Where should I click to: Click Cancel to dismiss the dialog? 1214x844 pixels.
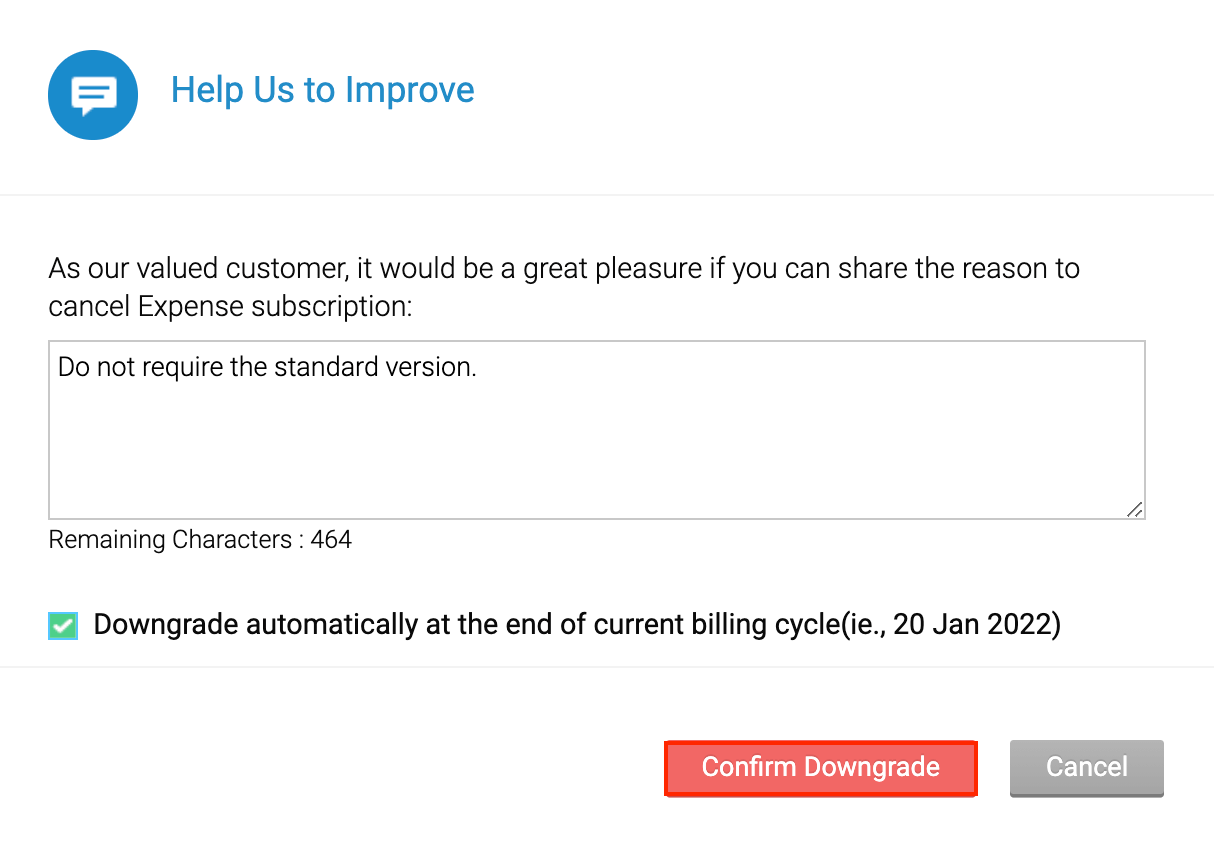(x=1086, y=767)
